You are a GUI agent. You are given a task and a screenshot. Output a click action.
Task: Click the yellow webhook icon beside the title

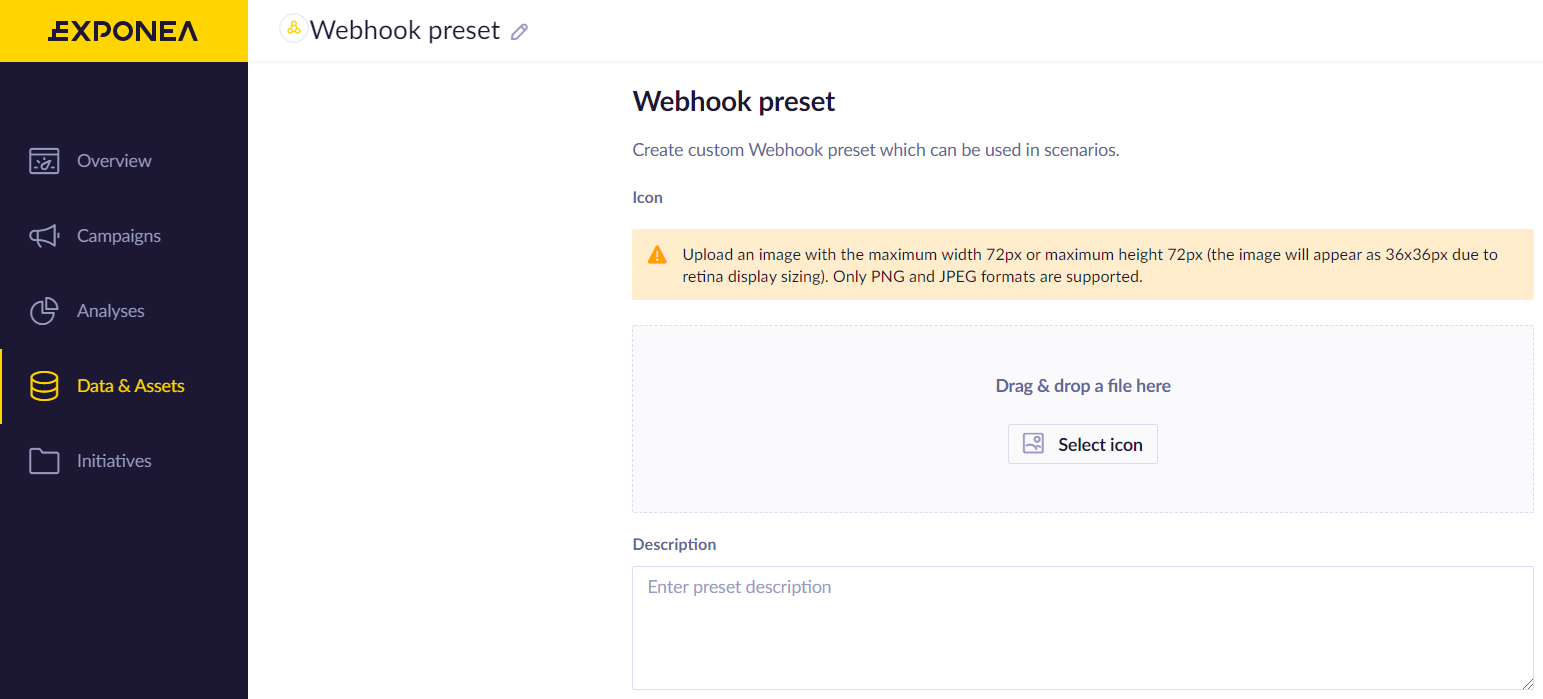coord(293,29)
